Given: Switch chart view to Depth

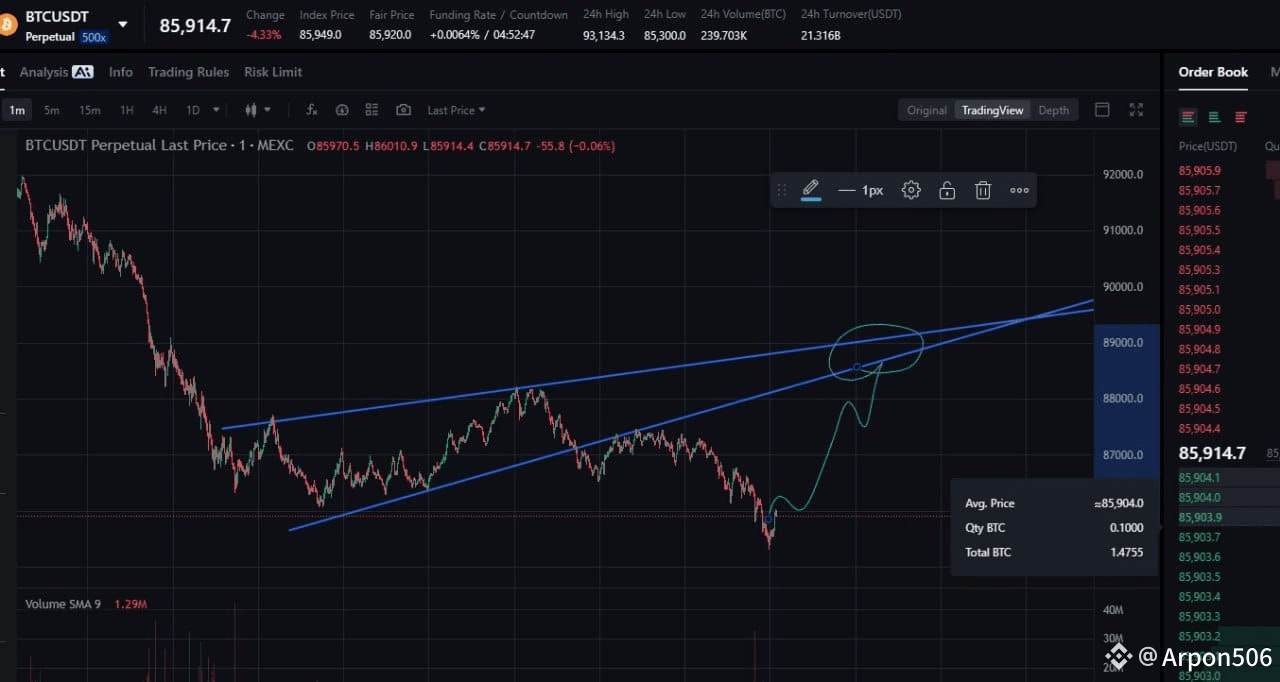Looking at the screenshot, I should coord(1053,110).
